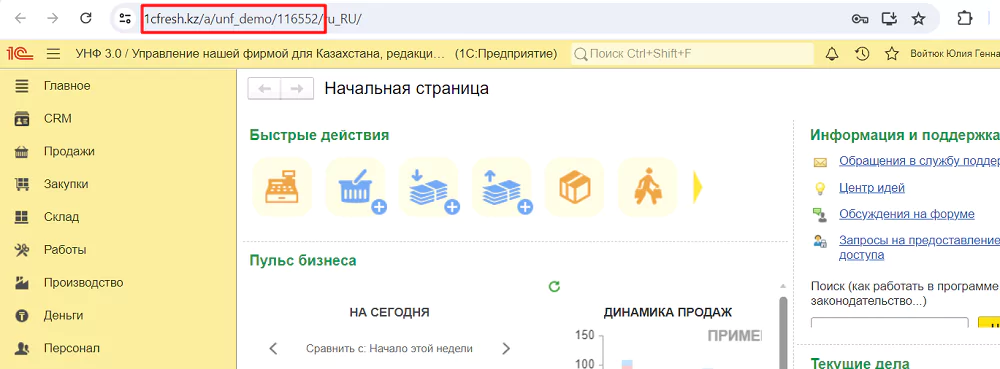
Task: Bookmark this page with the browser star
Action: tap(918, 18)
